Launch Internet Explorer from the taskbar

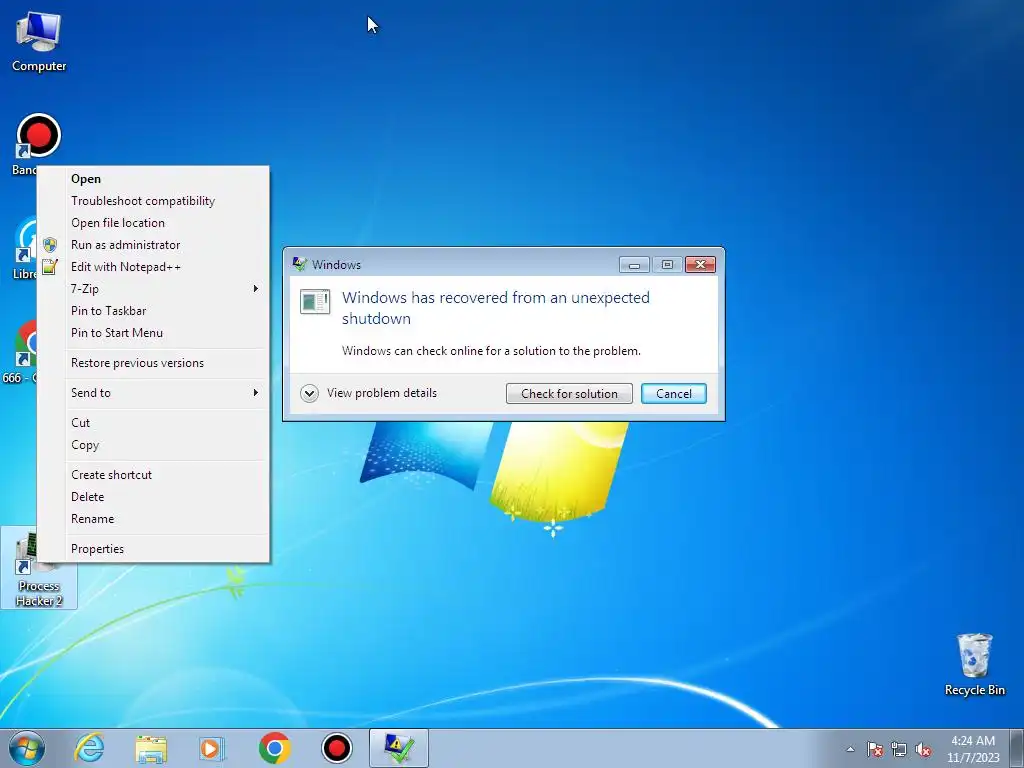pos(89,748)
